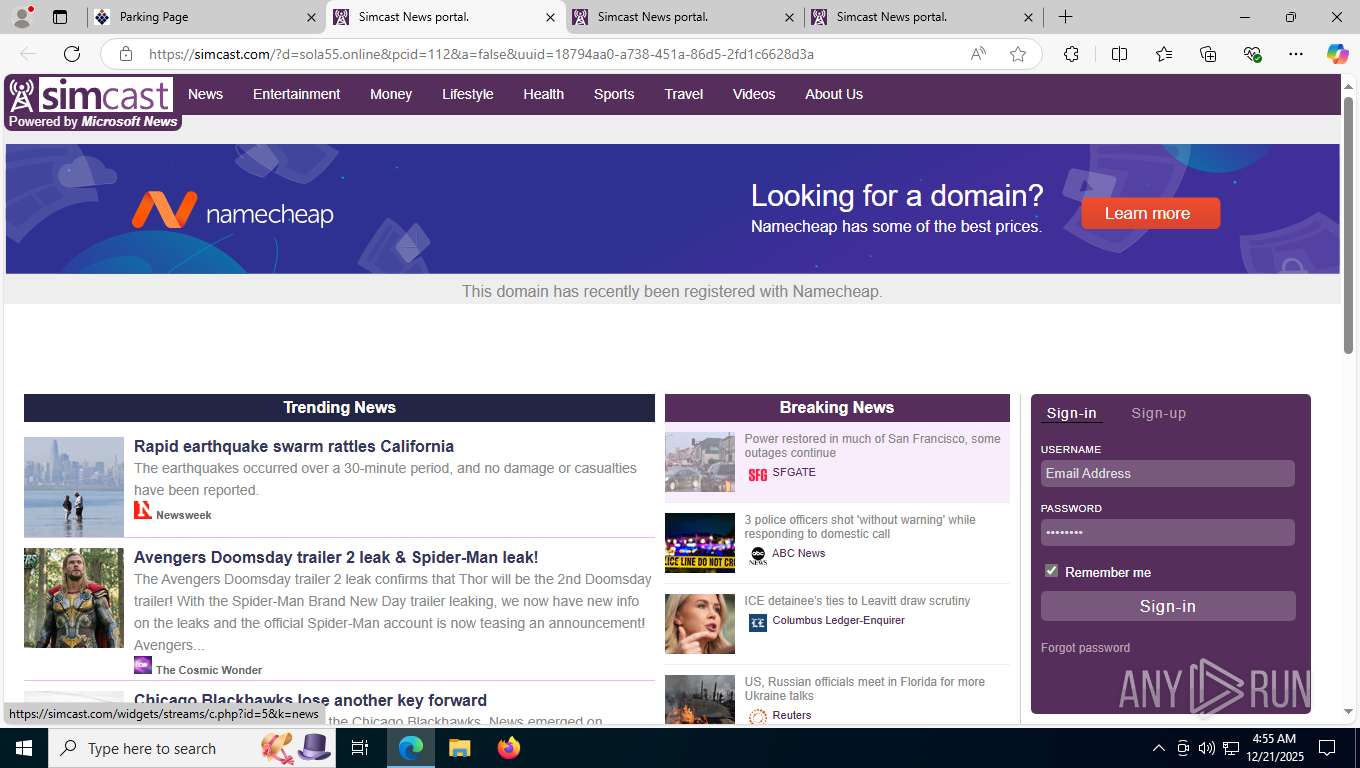Viewport: 1360px width, 768px height.
Task: Click the browser refresh button
Action: click(x=72, y=54)
